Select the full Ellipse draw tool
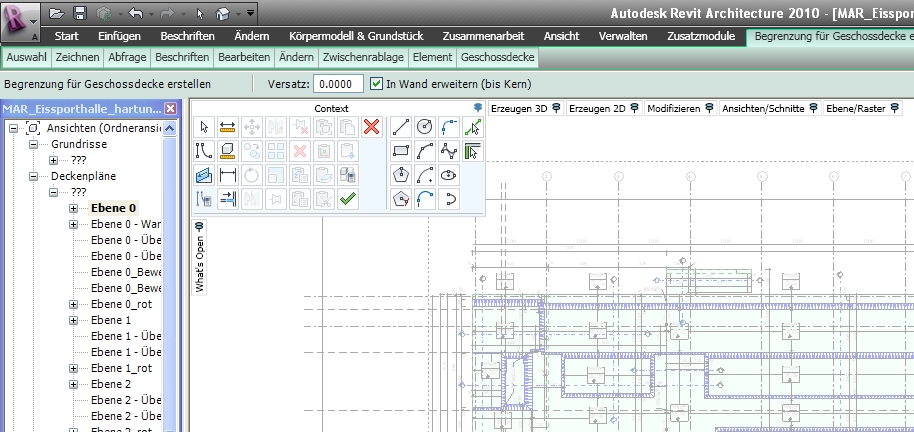Viewport: 914px width, 432px height. pyautogui.click(x=449, y=175)
